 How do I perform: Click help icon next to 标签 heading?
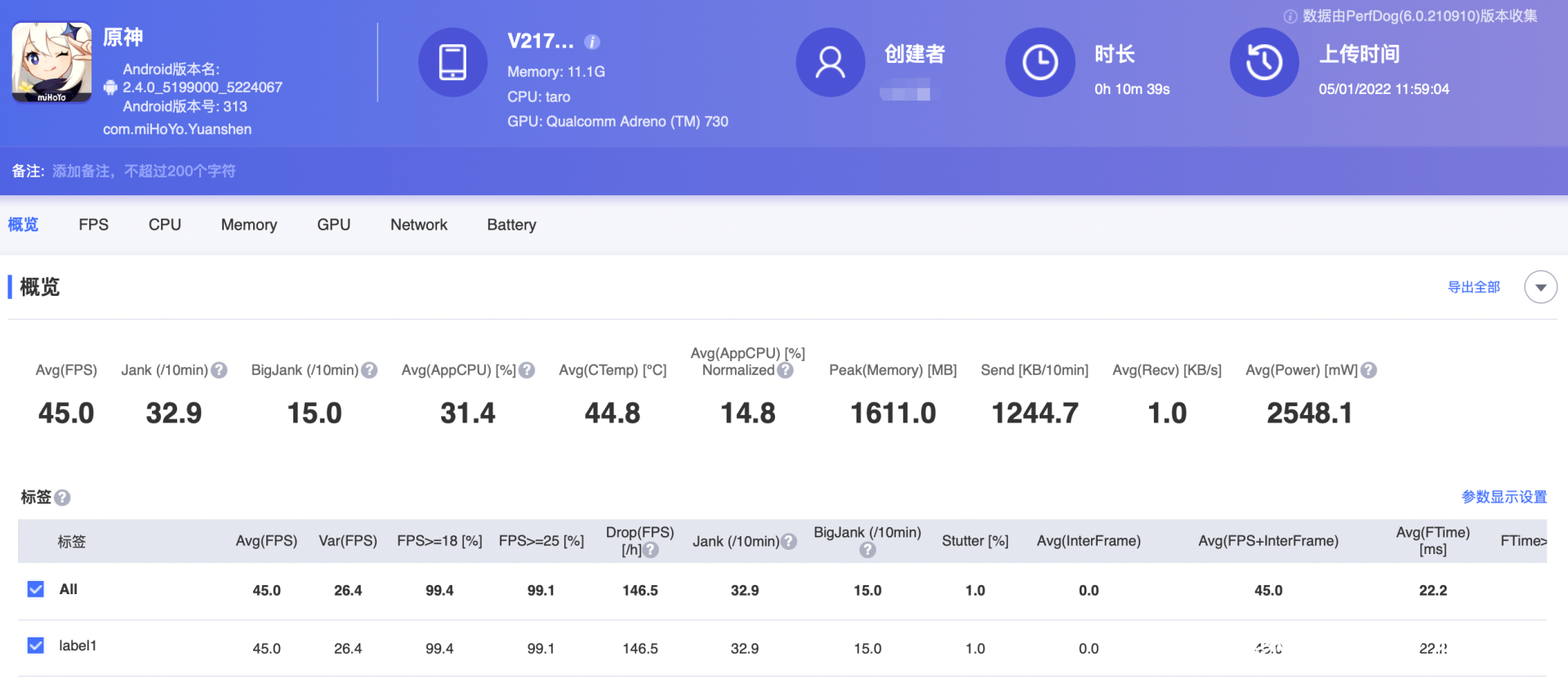[x=63, y=498]
